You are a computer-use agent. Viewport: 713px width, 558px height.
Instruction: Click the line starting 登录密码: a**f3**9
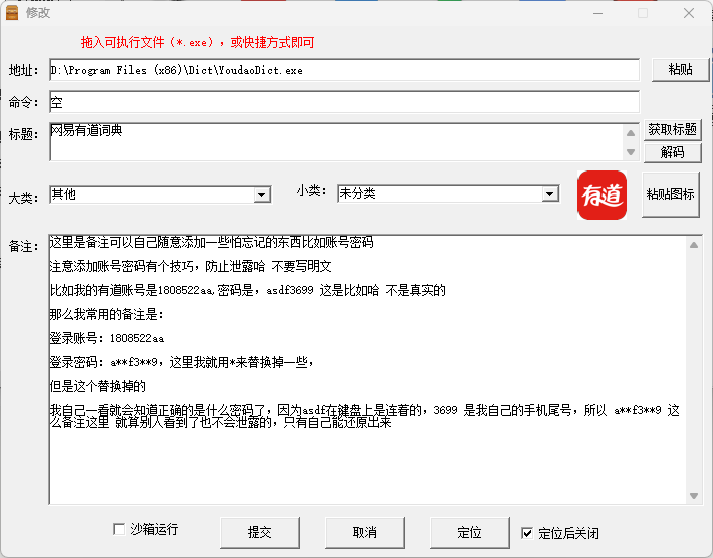click(181, 362)
